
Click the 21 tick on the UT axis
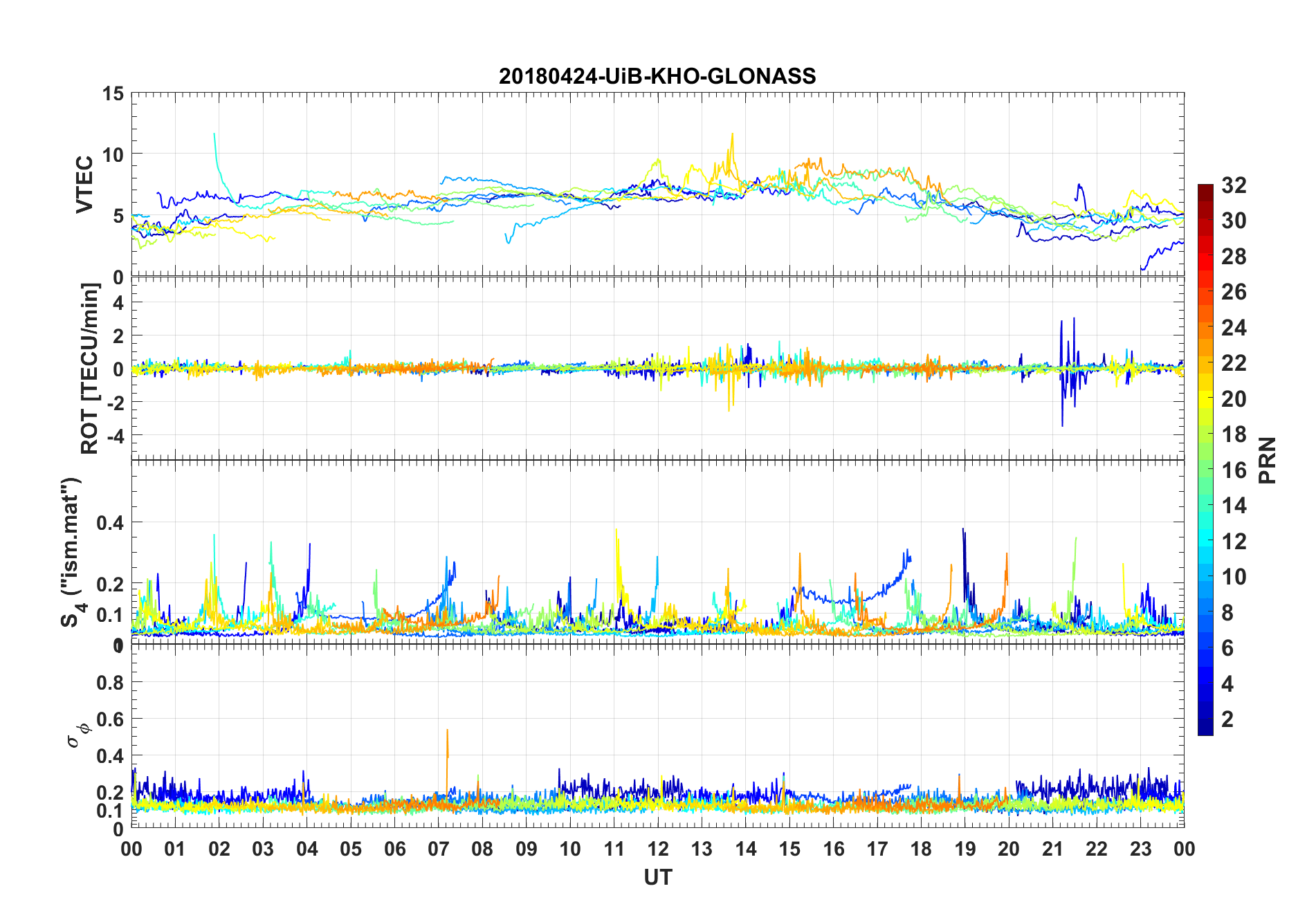click(1052, 849)
